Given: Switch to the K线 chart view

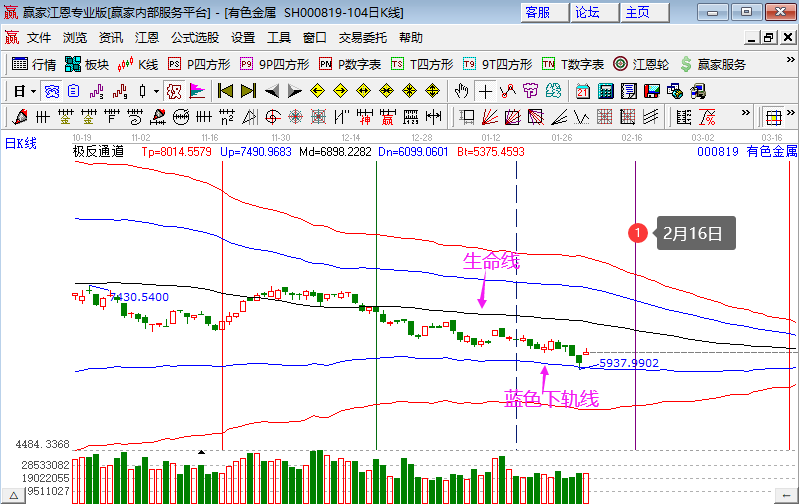Looking at the screenshot, I should pyautogui.click(x=138, y=64).
